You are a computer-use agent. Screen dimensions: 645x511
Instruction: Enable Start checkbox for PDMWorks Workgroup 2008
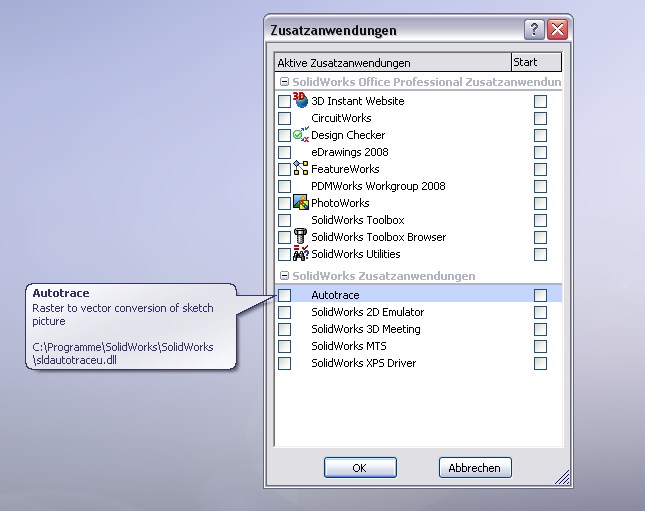[540, 186]
